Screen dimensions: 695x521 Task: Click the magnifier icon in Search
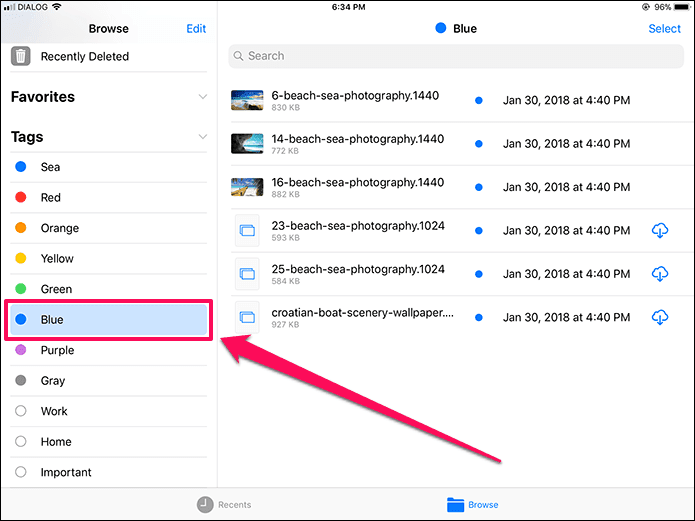[238, 56]
